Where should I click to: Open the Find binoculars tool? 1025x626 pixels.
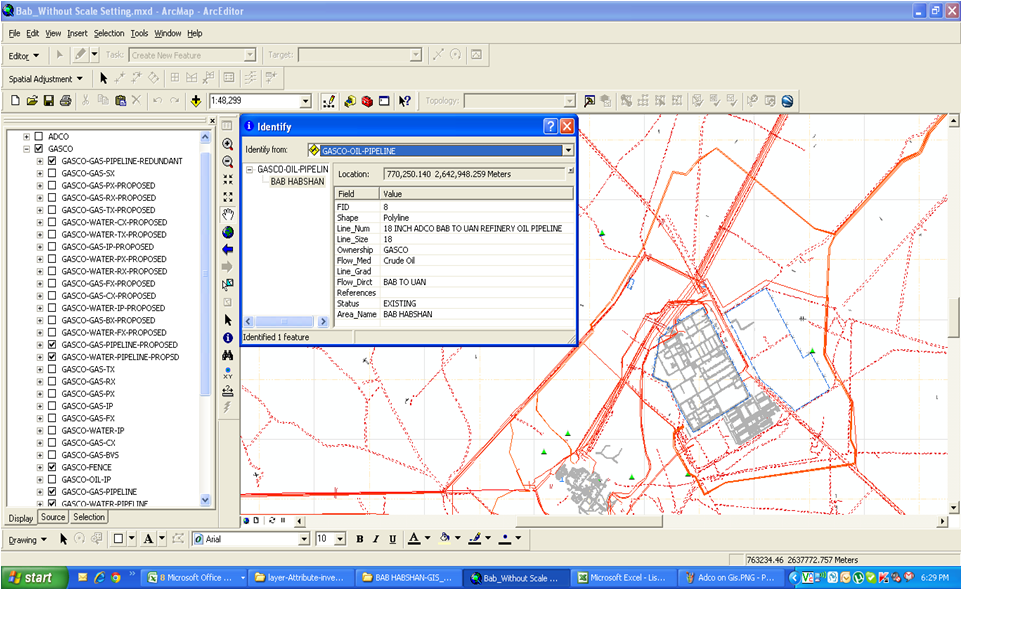pos(227,355)
